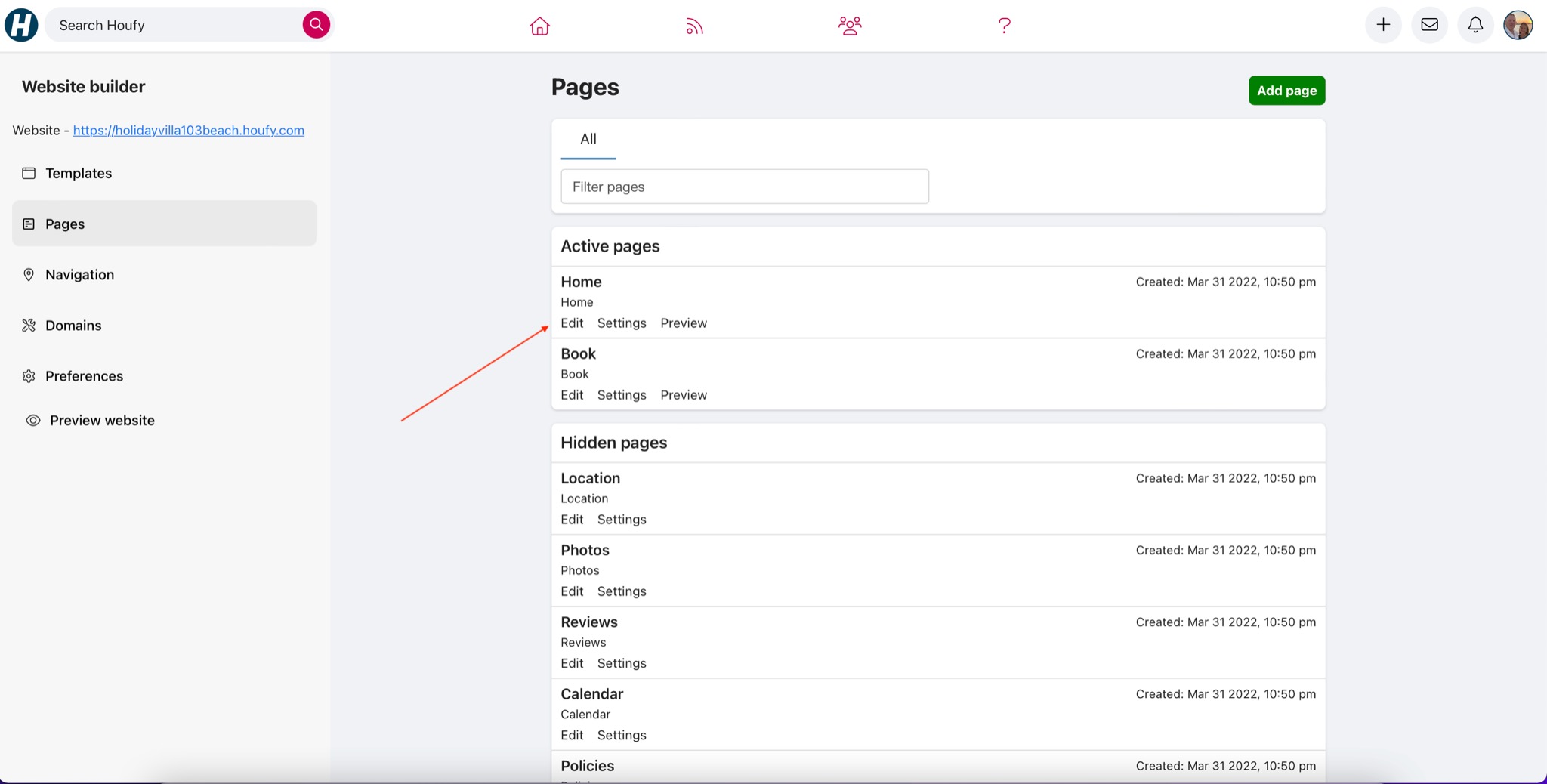Open the help question mark icon

tap(1004, 26)
